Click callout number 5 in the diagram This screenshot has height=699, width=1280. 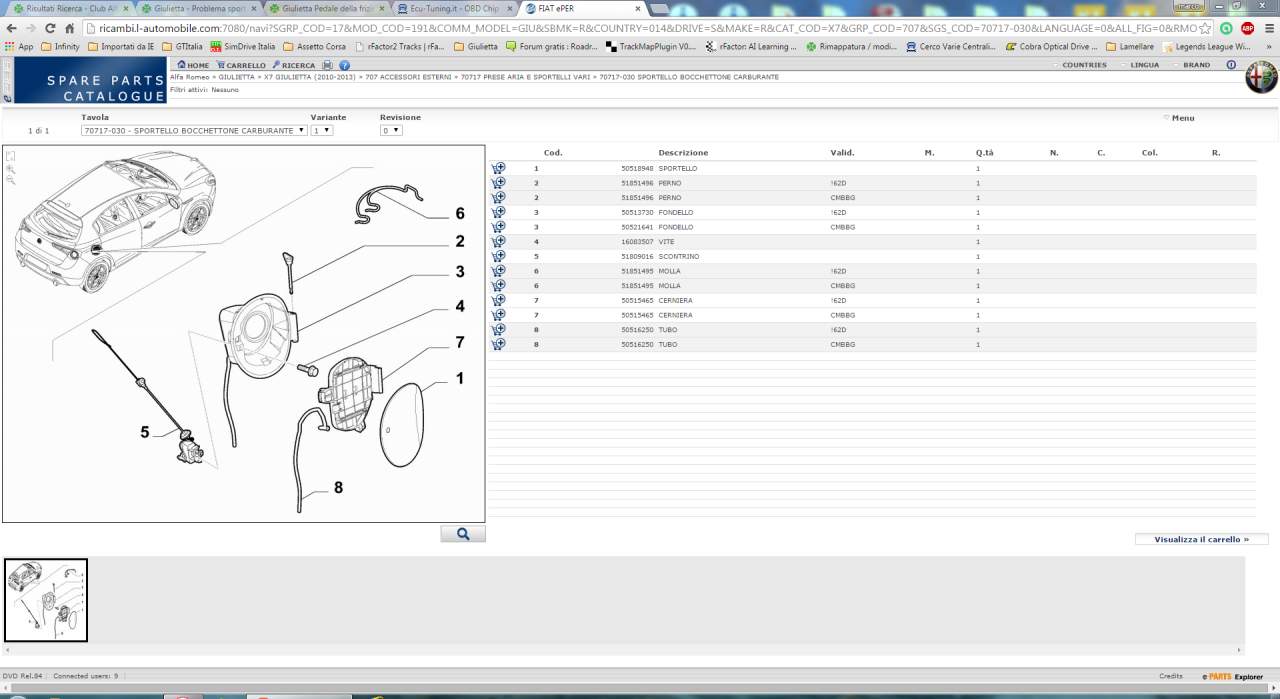[x=145, y=432]
